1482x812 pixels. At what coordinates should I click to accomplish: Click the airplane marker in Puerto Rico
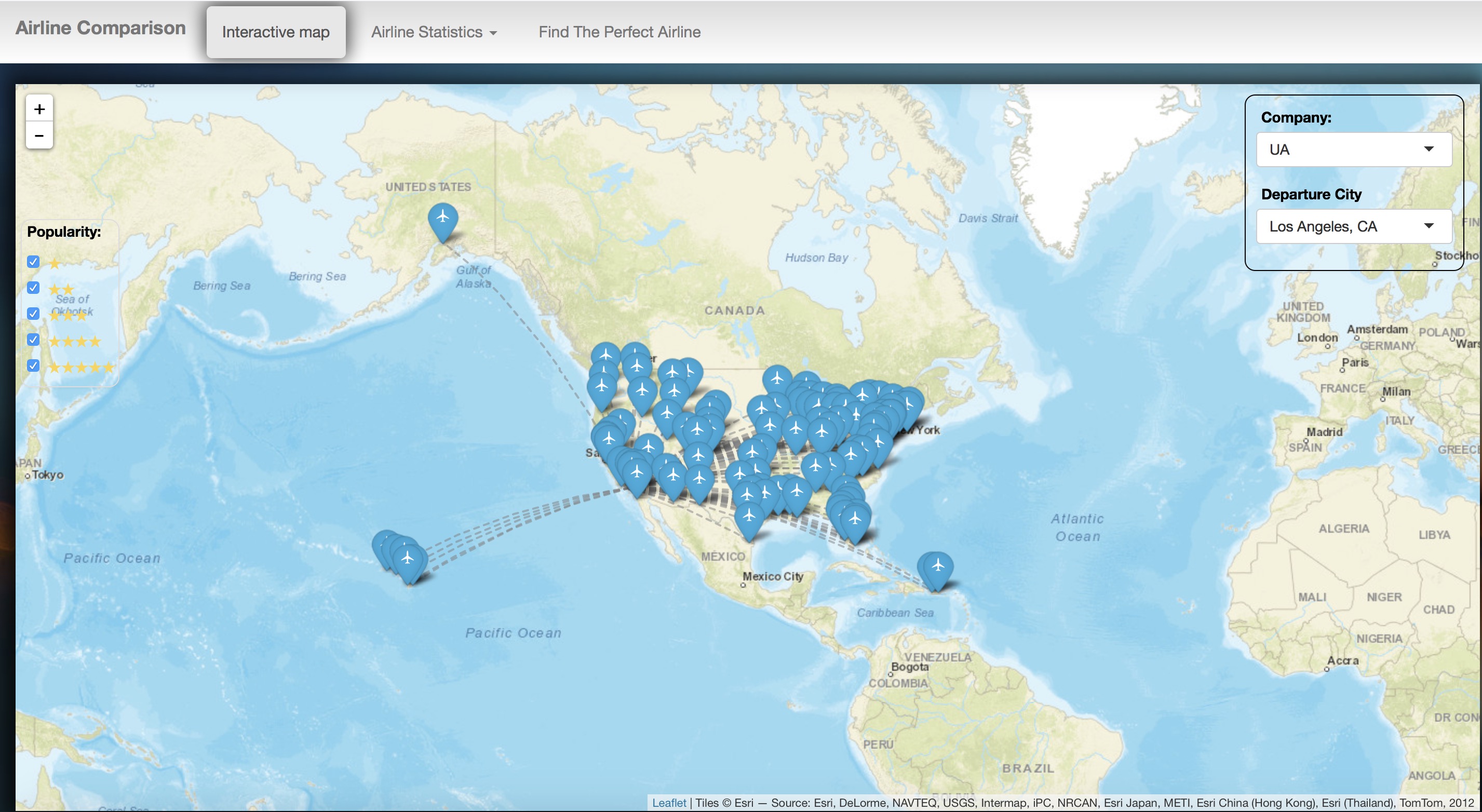click(937, 567)
